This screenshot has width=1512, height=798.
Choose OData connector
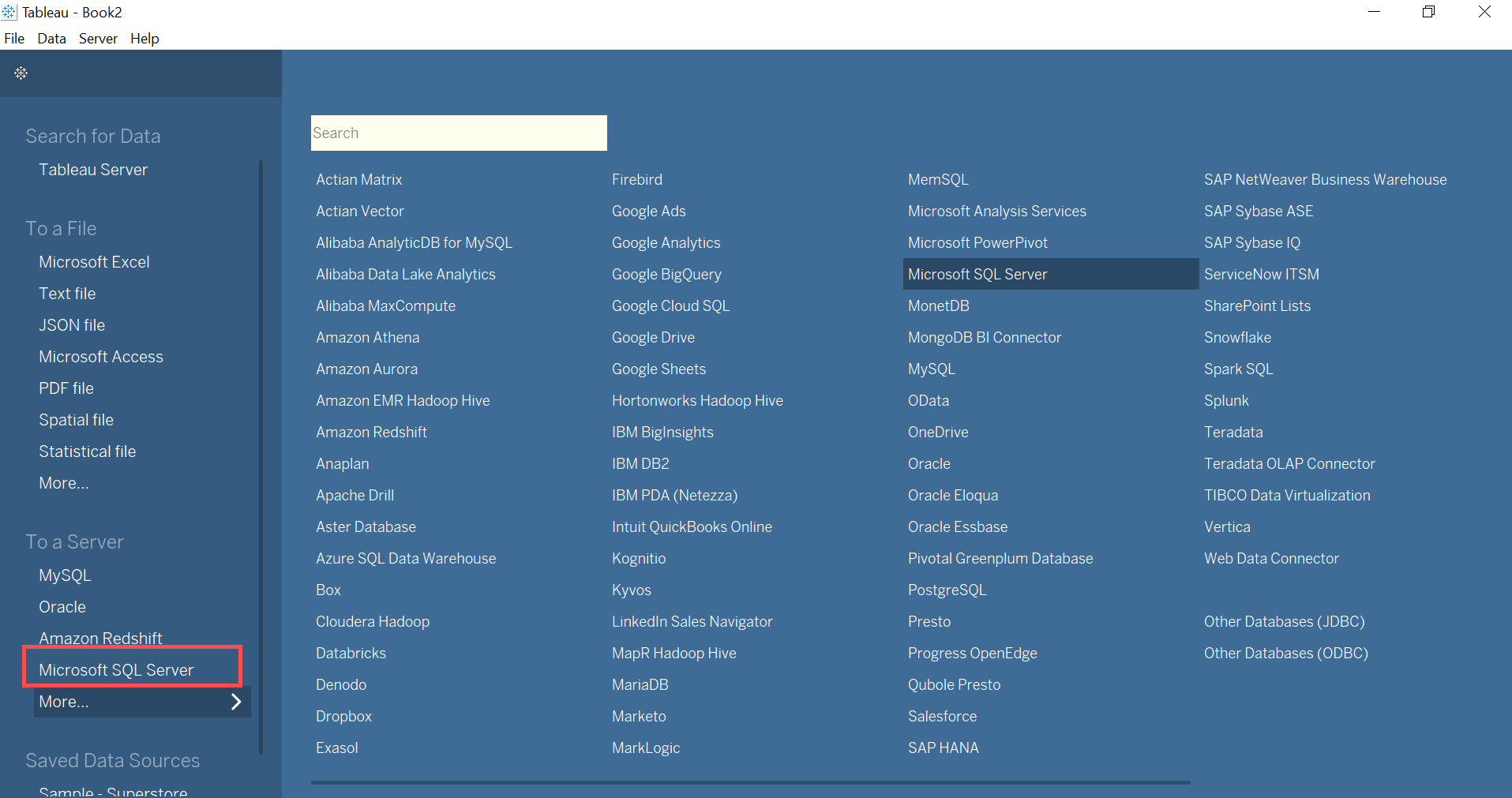[929, 400]
